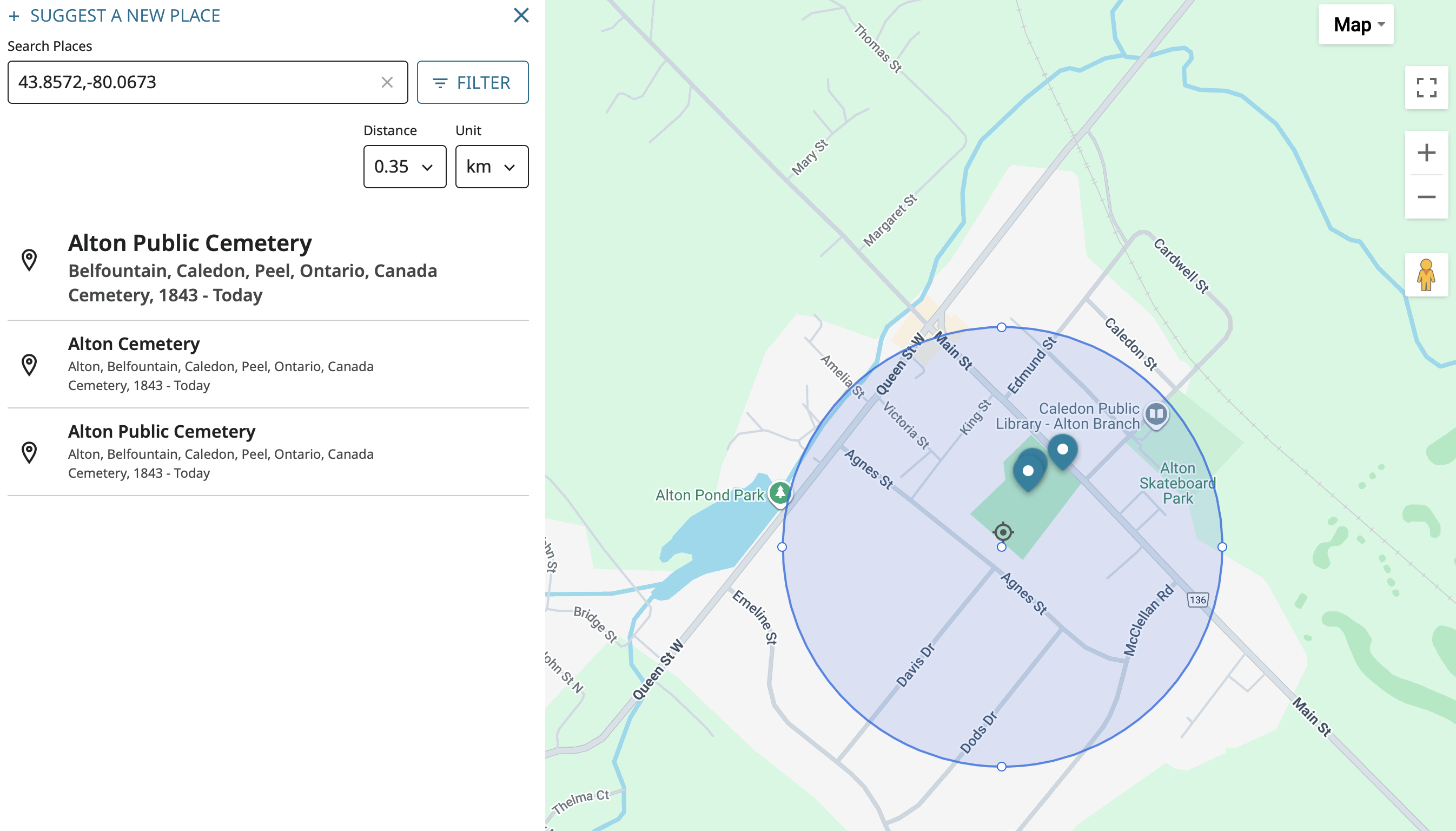Select the Alton Cemetery result
Screen dimensions: 1456x831
click(134, 344)
